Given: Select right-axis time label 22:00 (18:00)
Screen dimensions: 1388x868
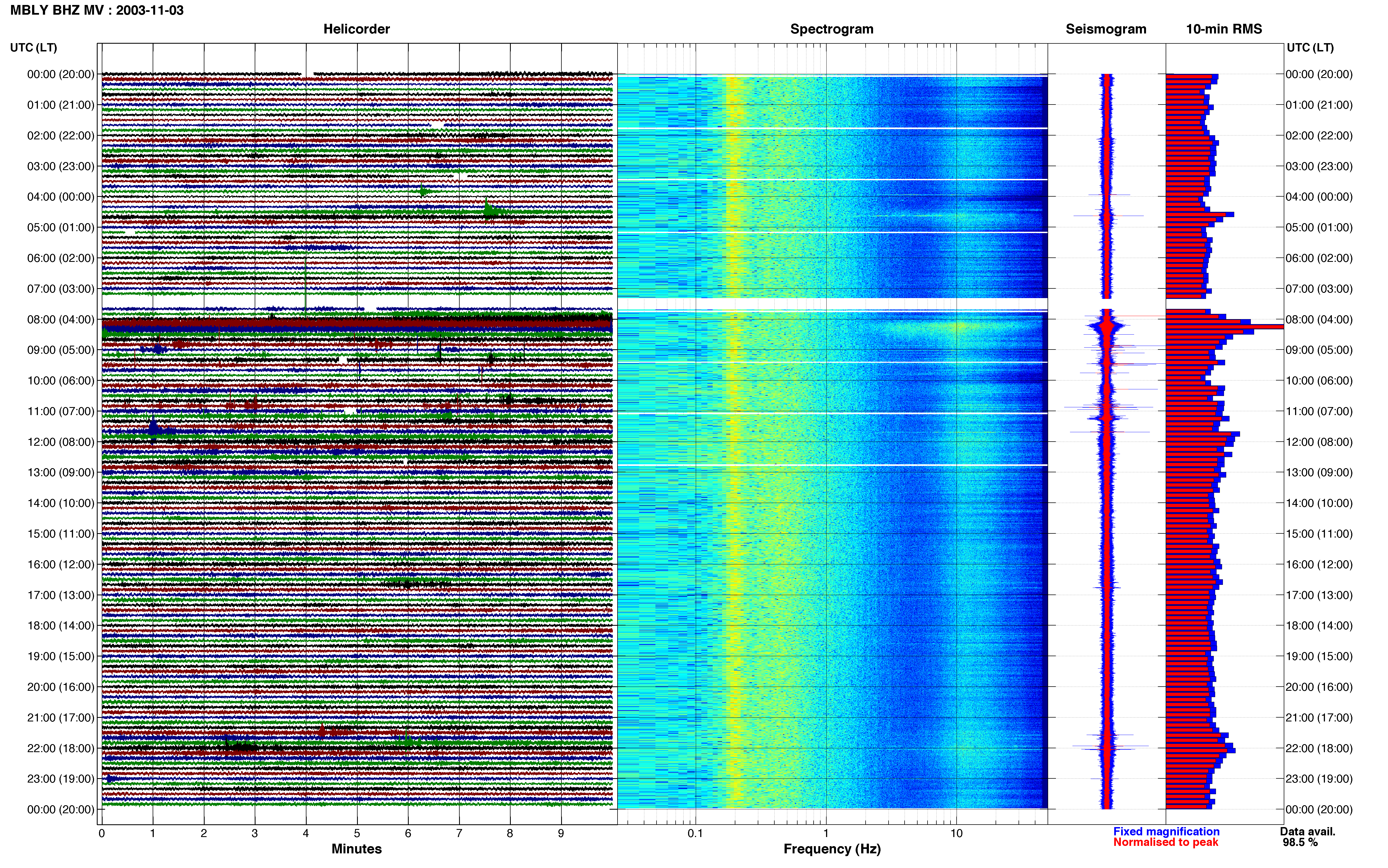Looking at the screenshot, I should 1319,748.
